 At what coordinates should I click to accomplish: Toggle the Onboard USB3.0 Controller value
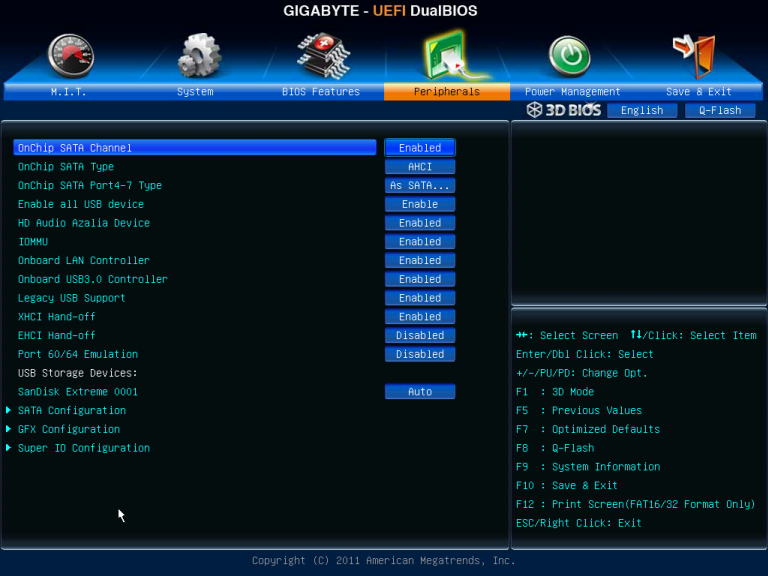(x=420, y=279)
